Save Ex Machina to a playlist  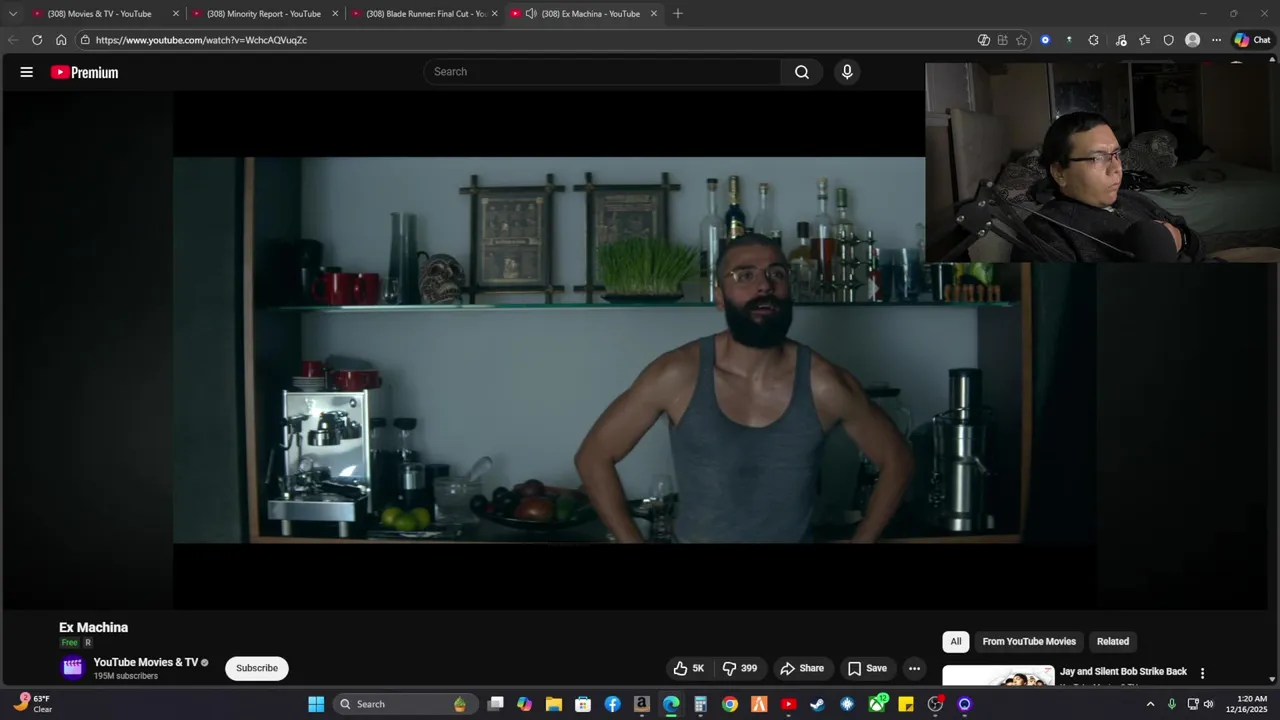[867, 668]
